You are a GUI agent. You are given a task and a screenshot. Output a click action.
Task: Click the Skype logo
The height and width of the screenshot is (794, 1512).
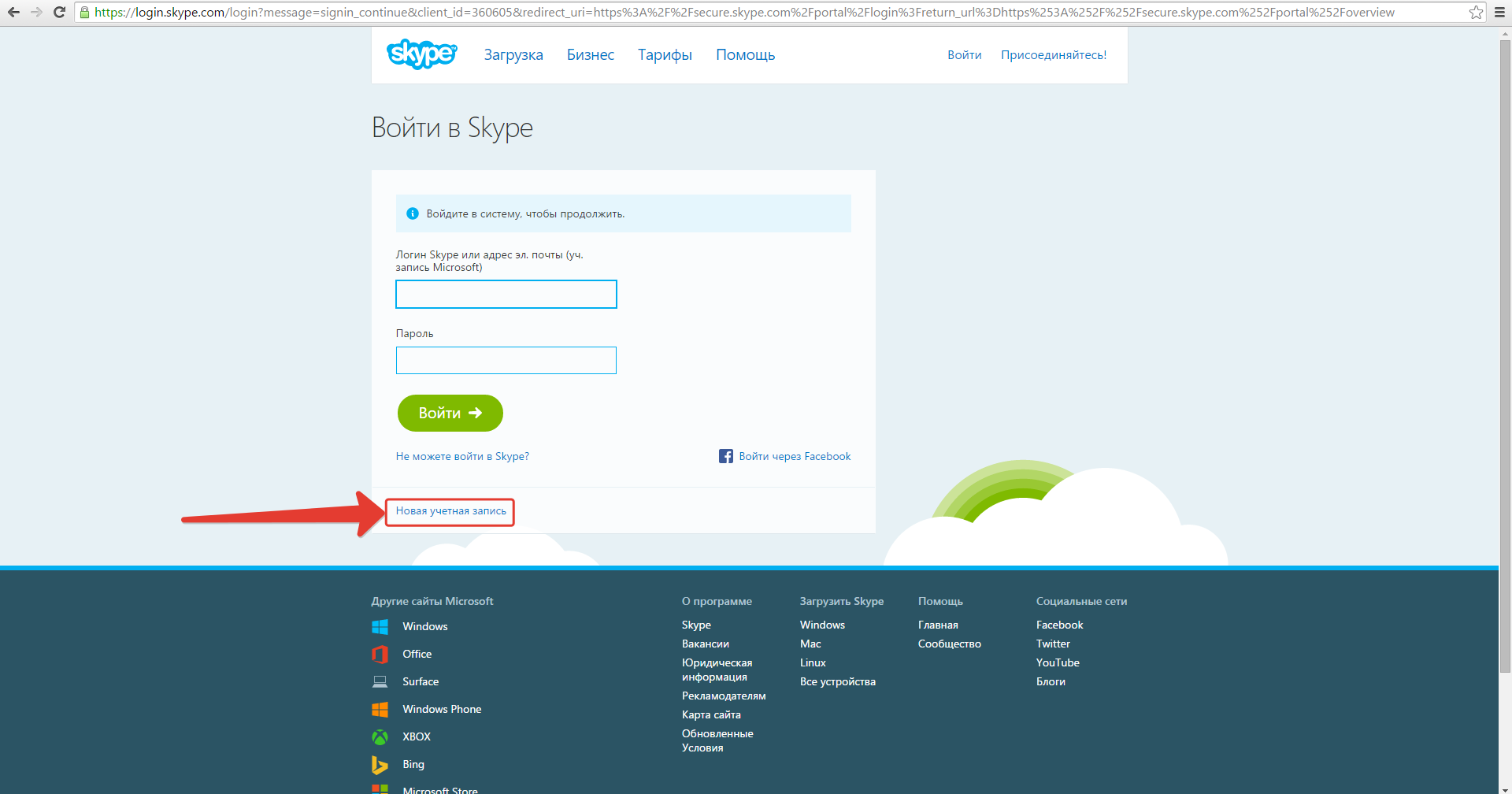click(421, 54)
